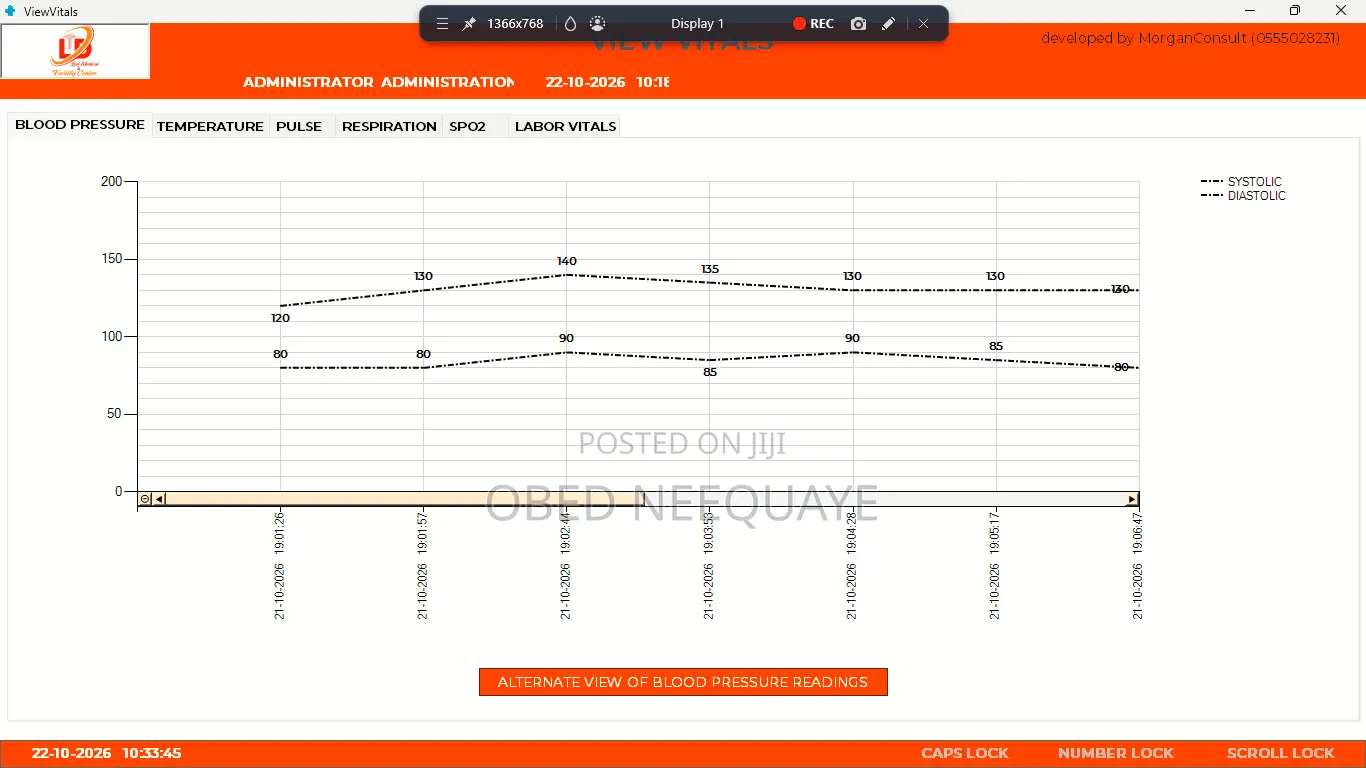This screenshot has width=1366, height=768.
Task: Take a screenshot with the camera icon
Action: click(858, 23)
